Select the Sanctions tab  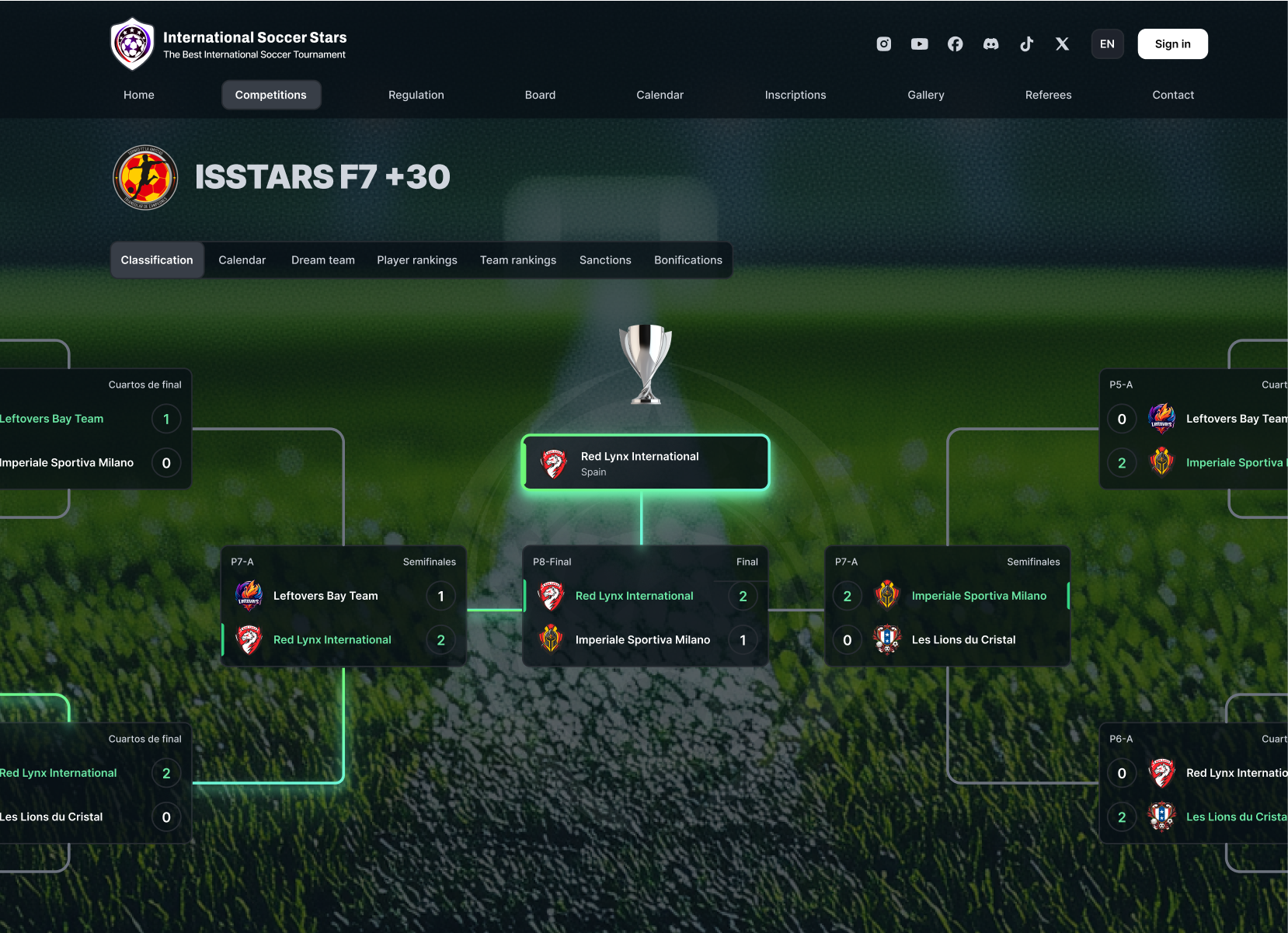605,260
